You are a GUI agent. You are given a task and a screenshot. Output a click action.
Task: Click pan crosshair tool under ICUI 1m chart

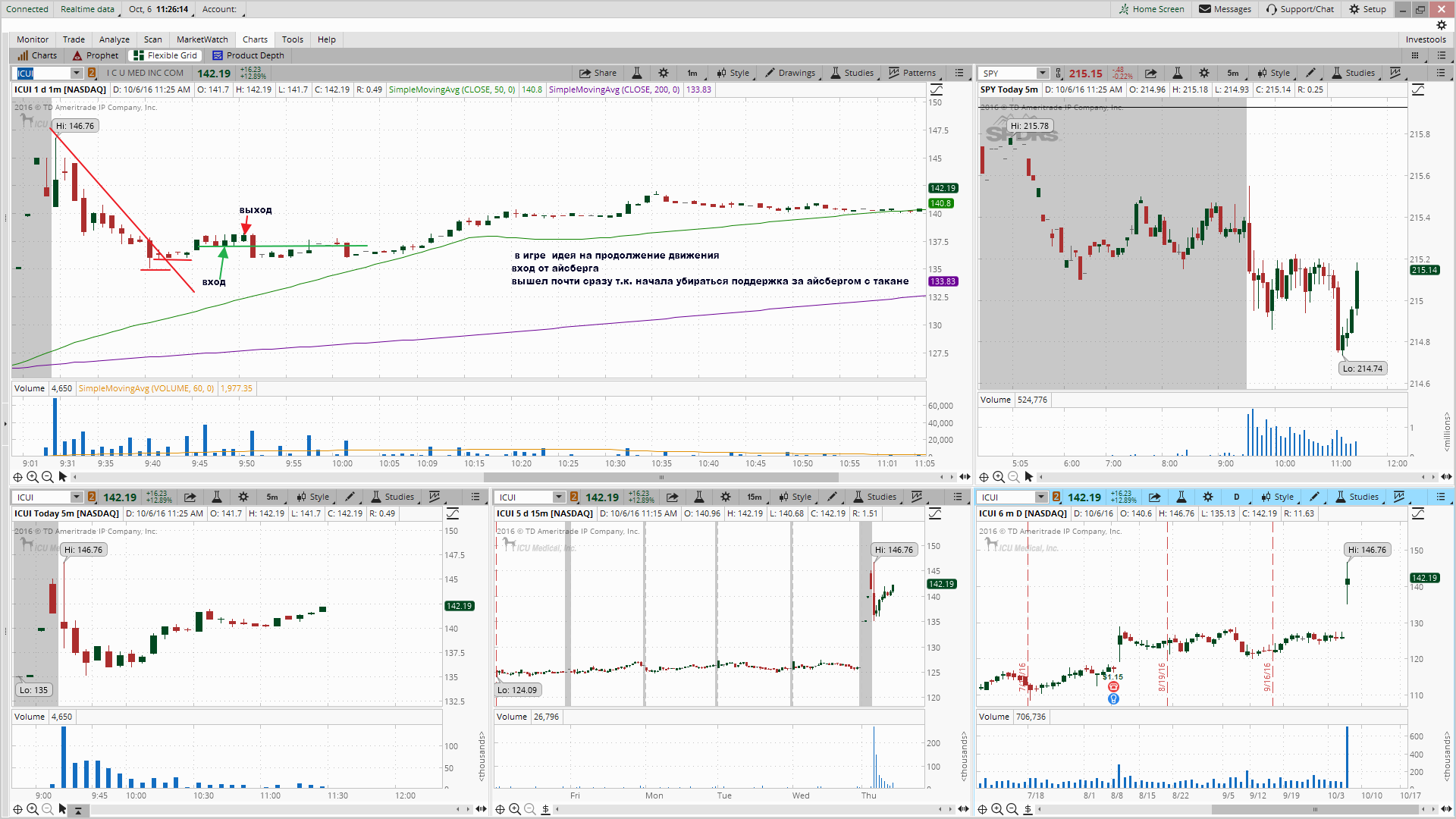17,477
